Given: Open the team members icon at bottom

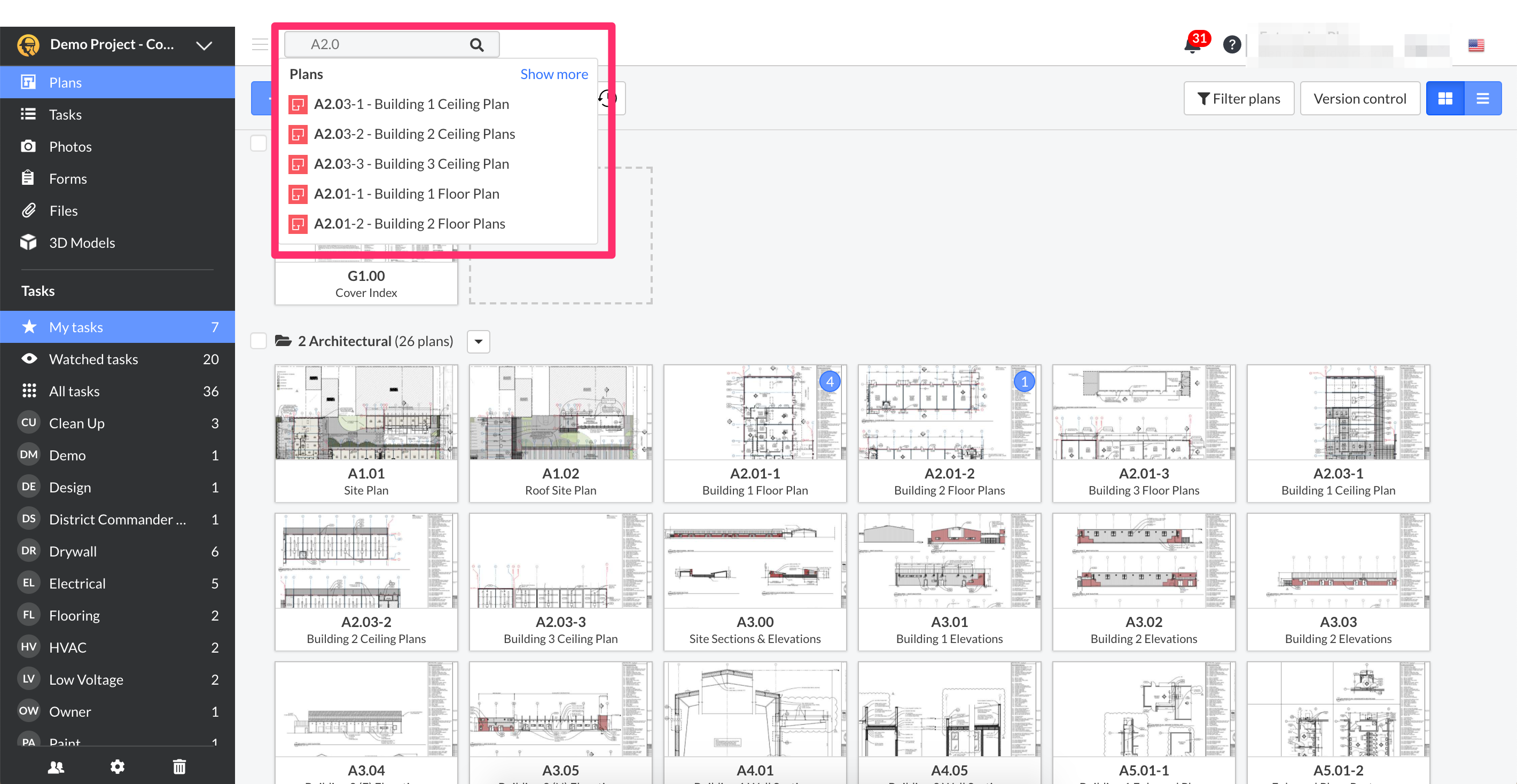Looking at the screenshot, I should click(x=56, y=766).
